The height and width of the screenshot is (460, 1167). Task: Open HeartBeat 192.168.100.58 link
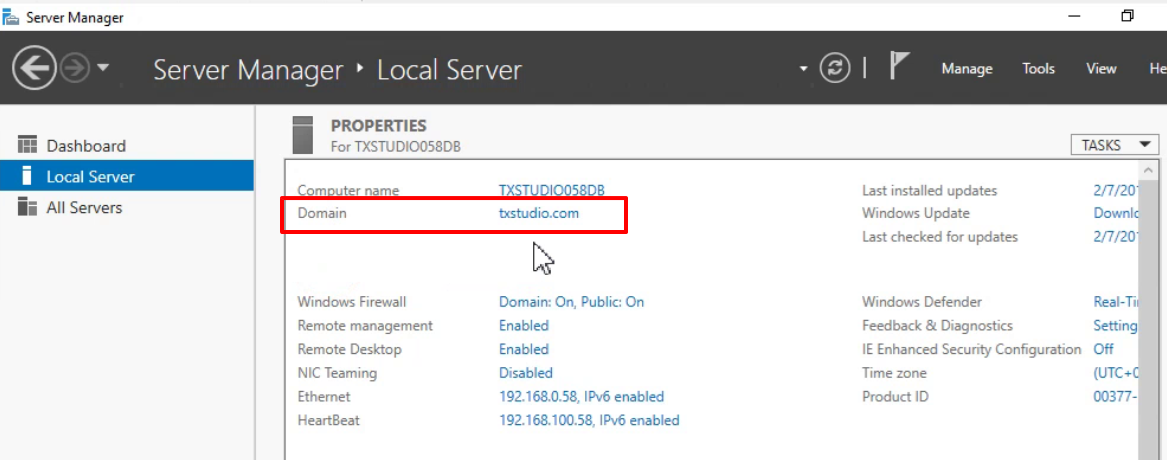coord(589,421)
